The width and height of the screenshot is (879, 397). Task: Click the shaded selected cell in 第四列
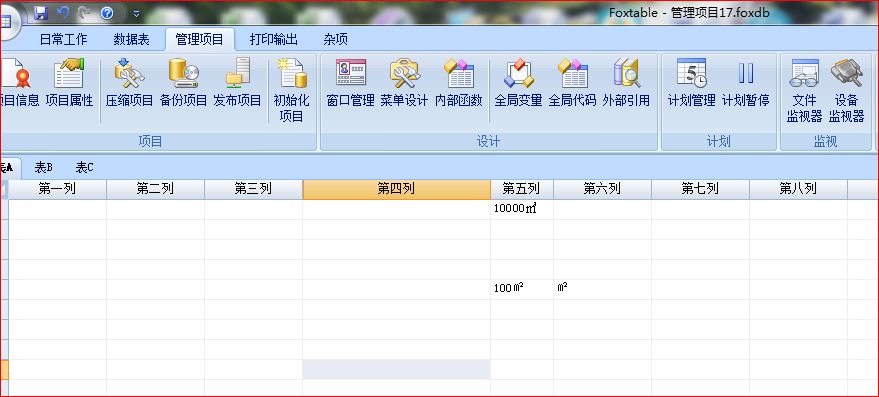pos(396,369)
